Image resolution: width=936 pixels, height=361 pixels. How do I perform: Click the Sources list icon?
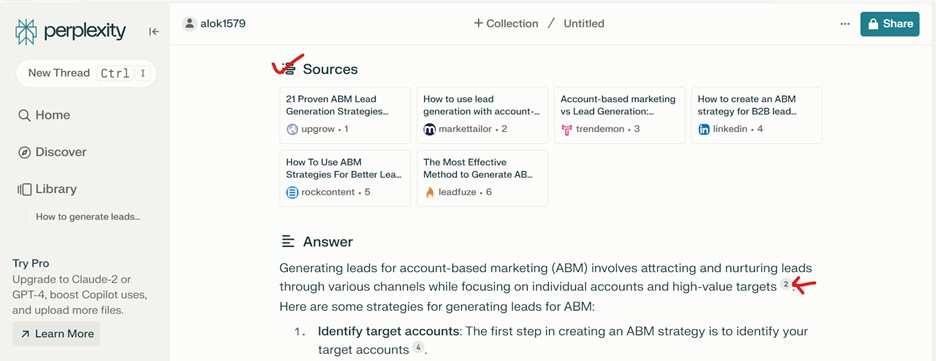289,69
